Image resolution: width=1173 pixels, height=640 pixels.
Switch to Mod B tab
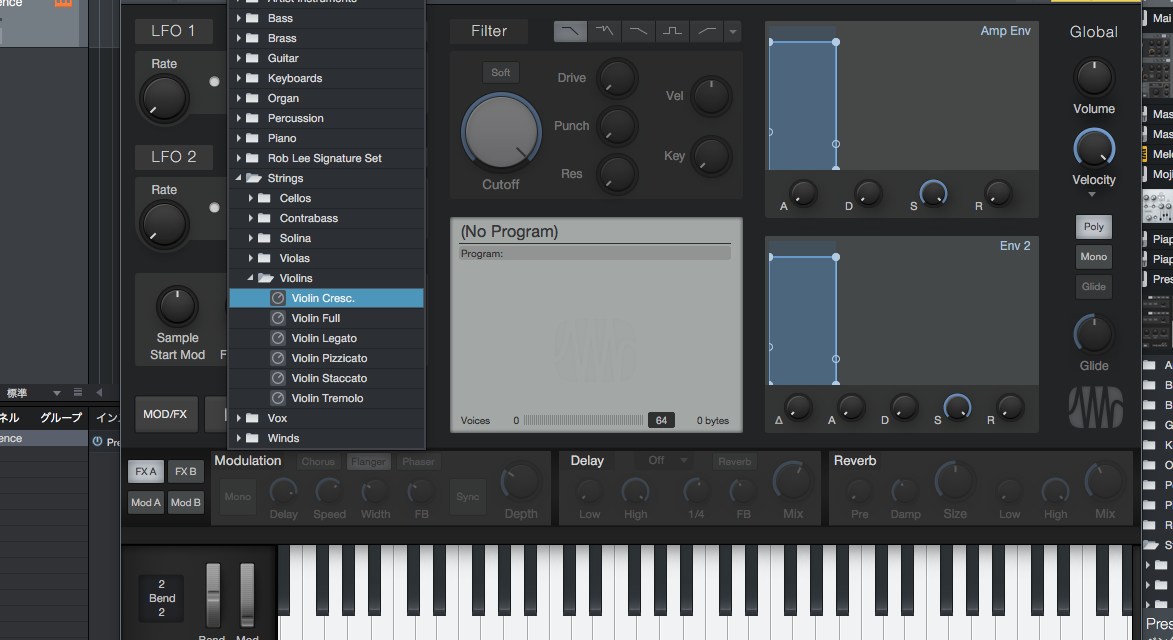tap(186, 502)
